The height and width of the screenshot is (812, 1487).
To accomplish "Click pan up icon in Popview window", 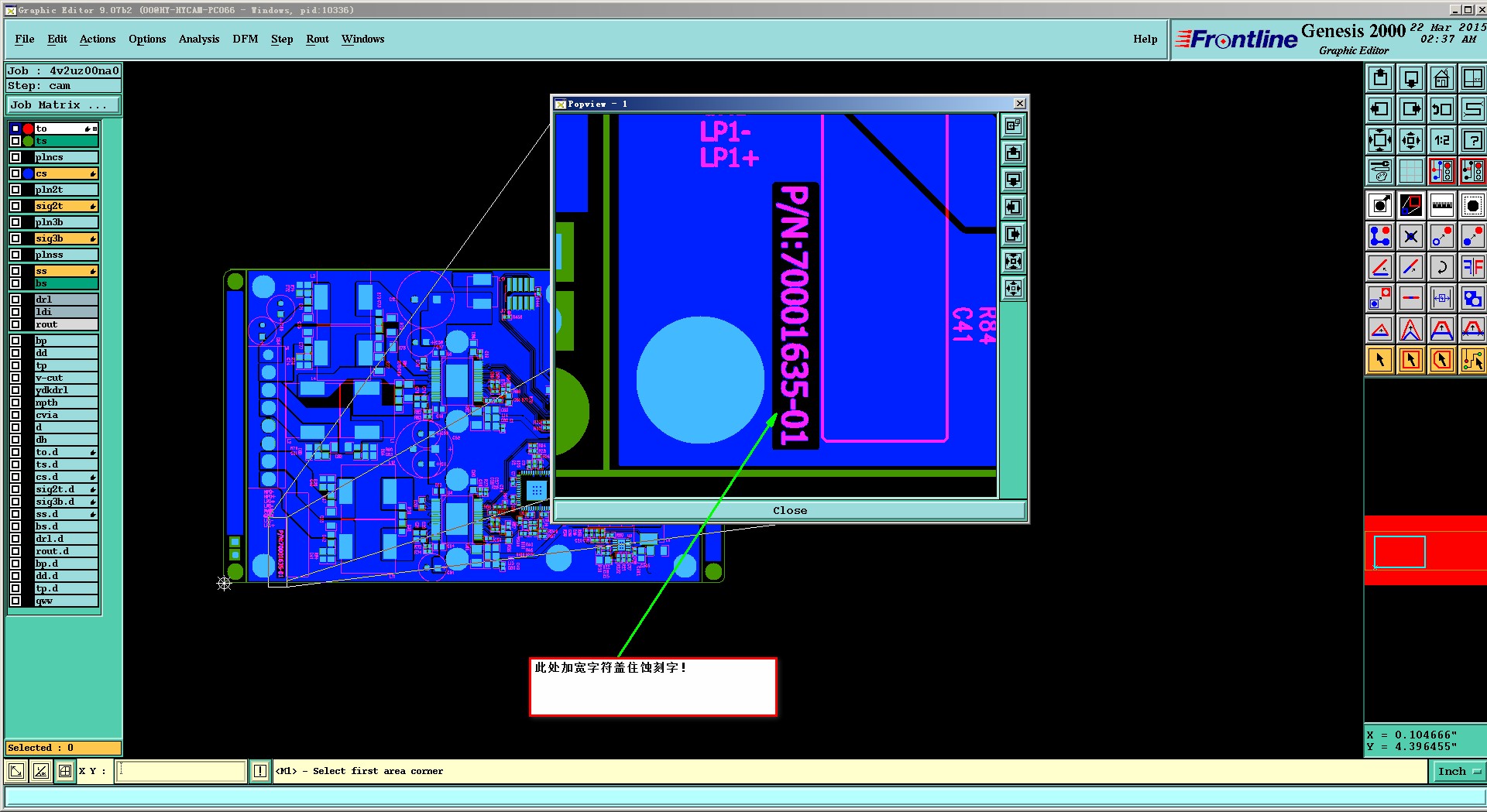I will [x=1013, y=152].
